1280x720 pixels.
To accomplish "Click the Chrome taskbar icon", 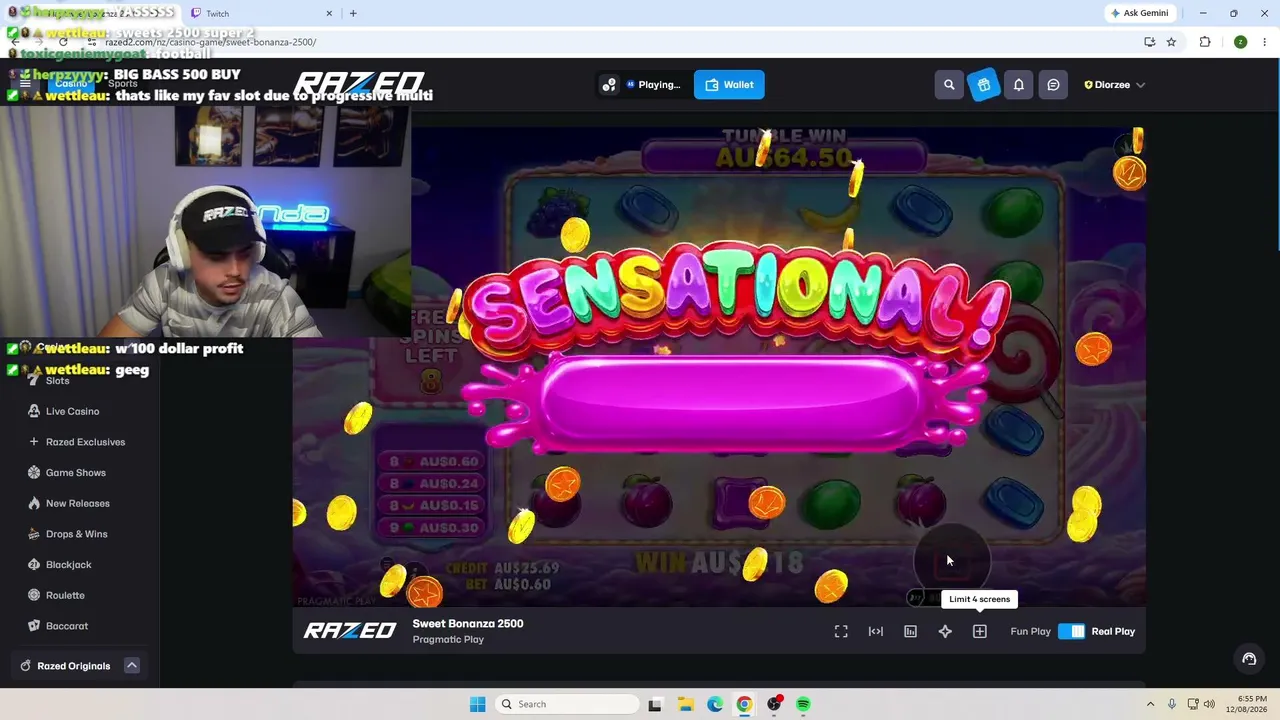I will (x=744, y=704).
